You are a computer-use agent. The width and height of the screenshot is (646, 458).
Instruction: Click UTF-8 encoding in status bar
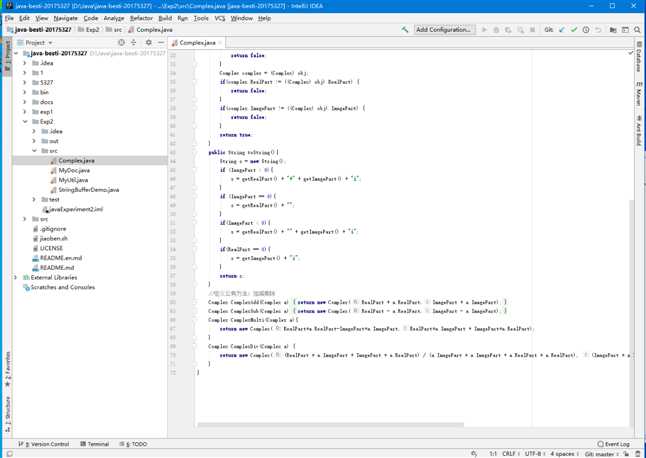(534, 454)
